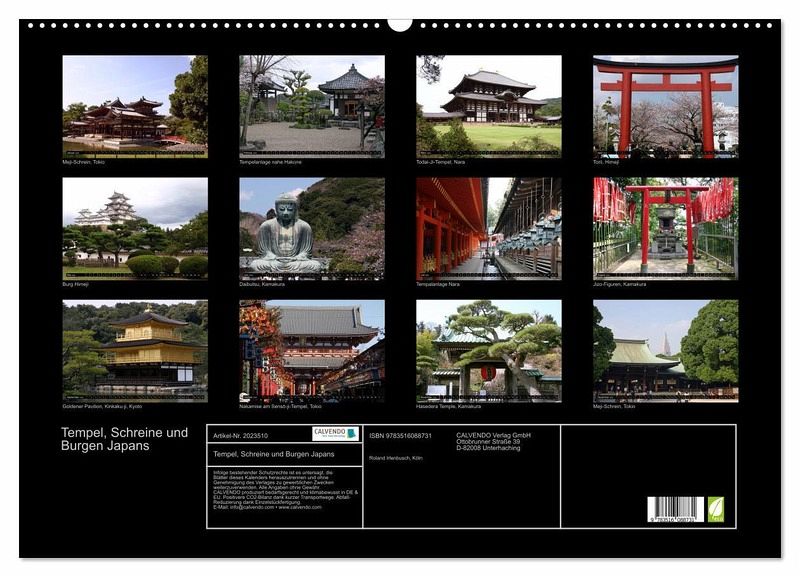
Task: Click the E-Mail info@calvendo.com line
Action: click(267, 507)
